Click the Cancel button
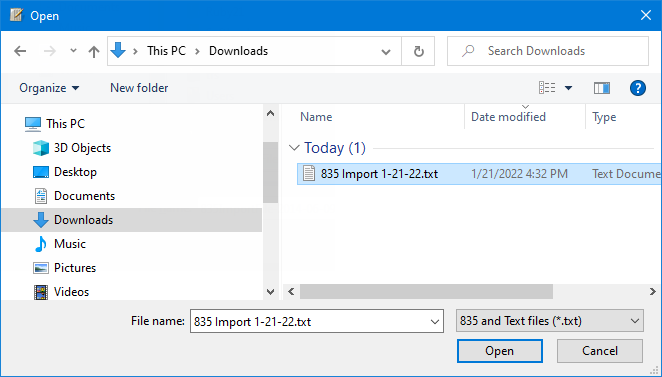Image resolution: width=662 pixels, height=377 pixels. click(x=600, y=351)
